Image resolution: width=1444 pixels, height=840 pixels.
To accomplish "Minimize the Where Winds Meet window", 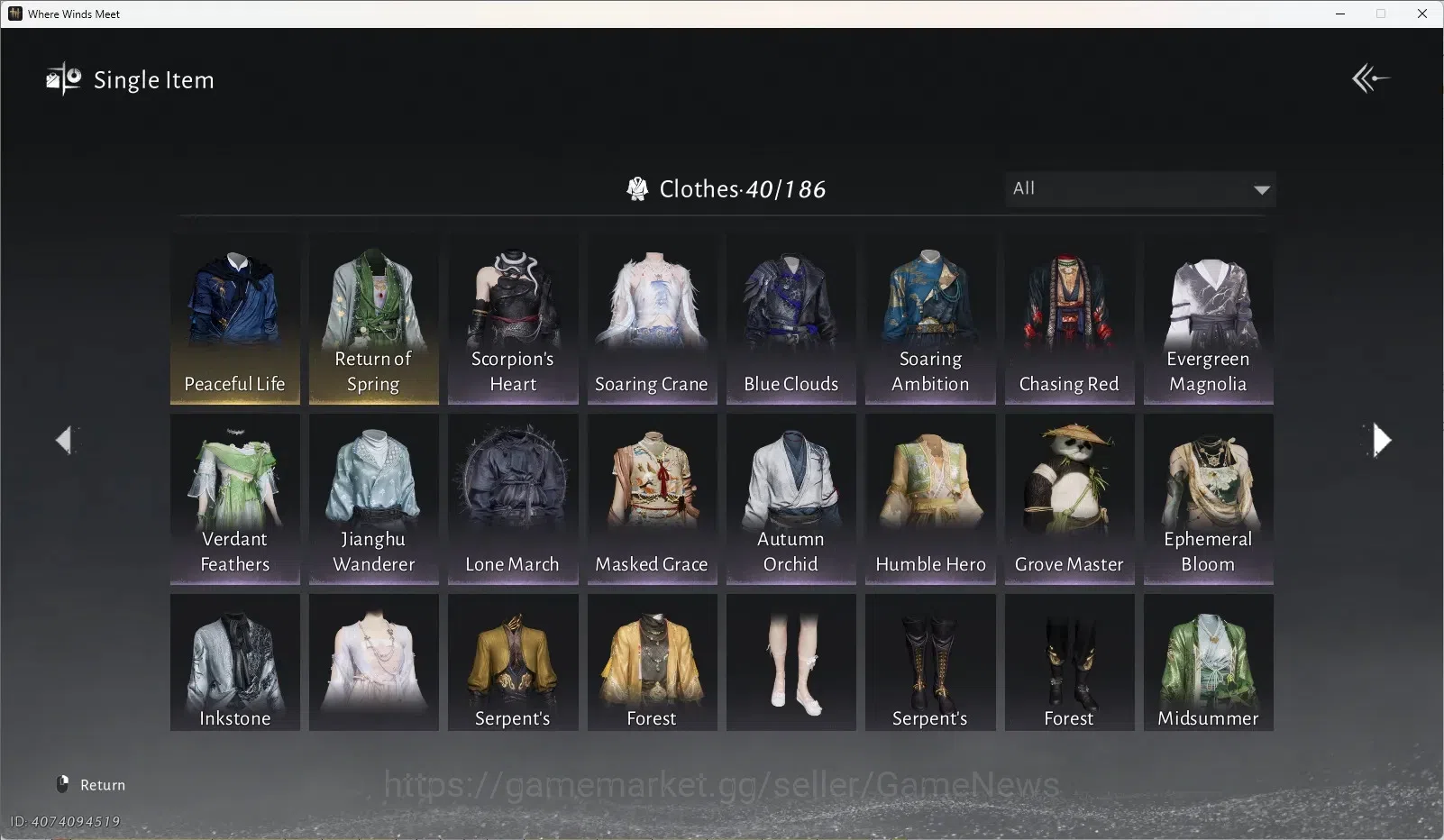I will [x=1340, y=14].
